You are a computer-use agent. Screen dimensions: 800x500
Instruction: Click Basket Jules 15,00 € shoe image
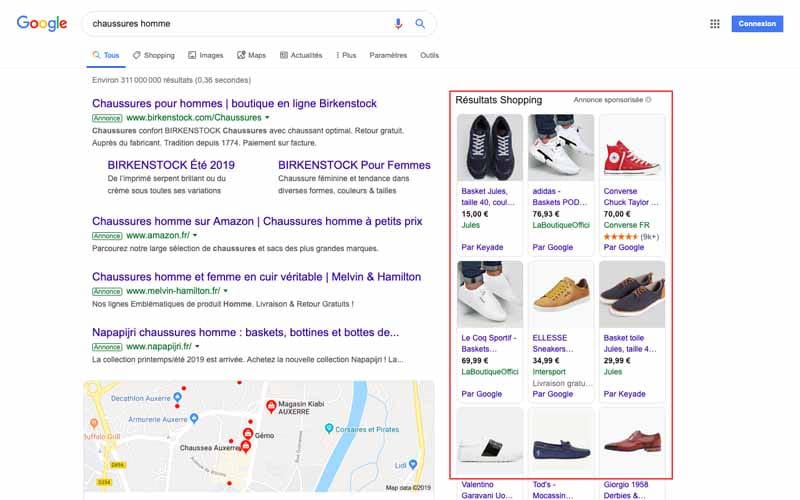[490, 147]
